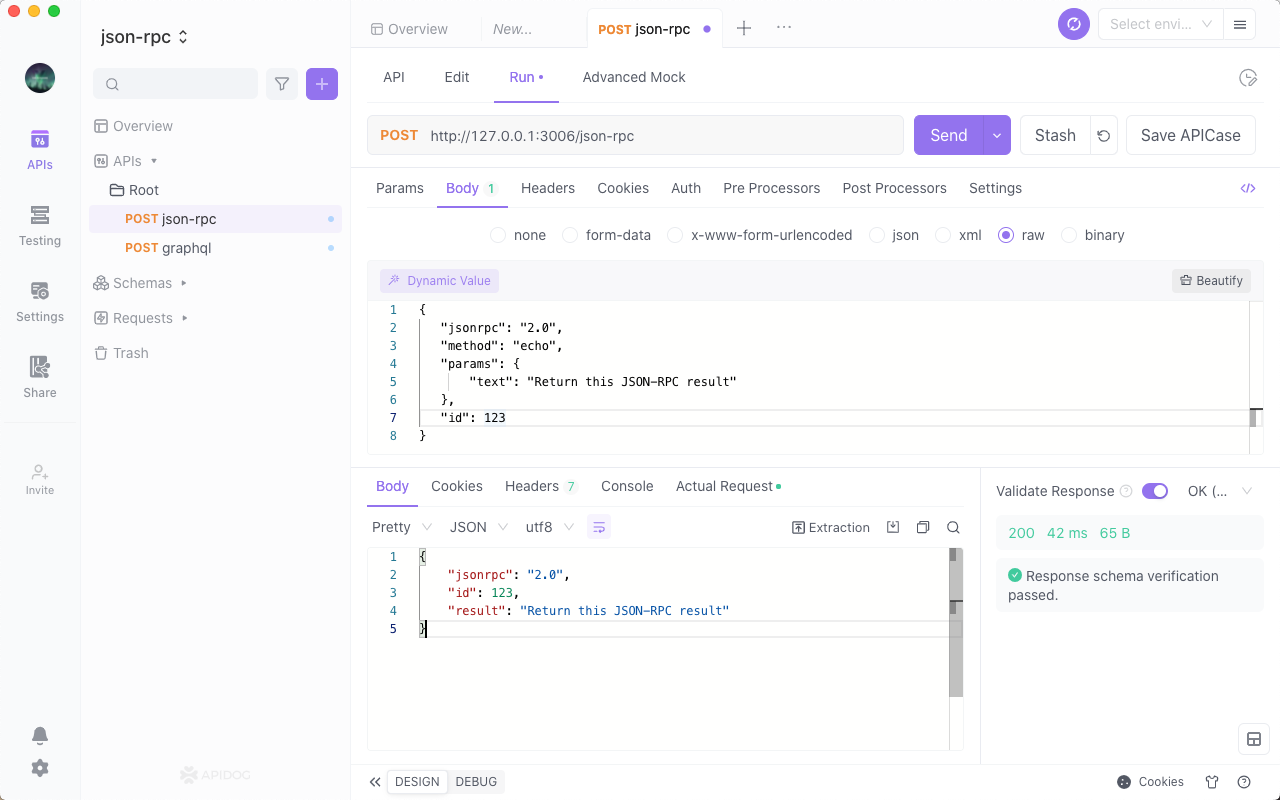
Task: Select POST graphql in the tree
Action: click(215, 248)
